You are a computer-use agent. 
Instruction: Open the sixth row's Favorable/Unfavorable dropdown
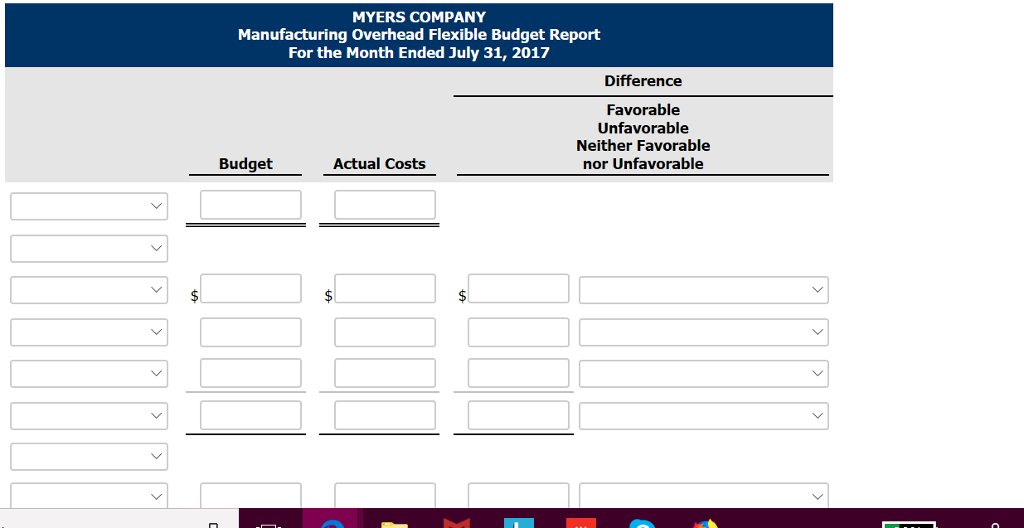point(703,416)
